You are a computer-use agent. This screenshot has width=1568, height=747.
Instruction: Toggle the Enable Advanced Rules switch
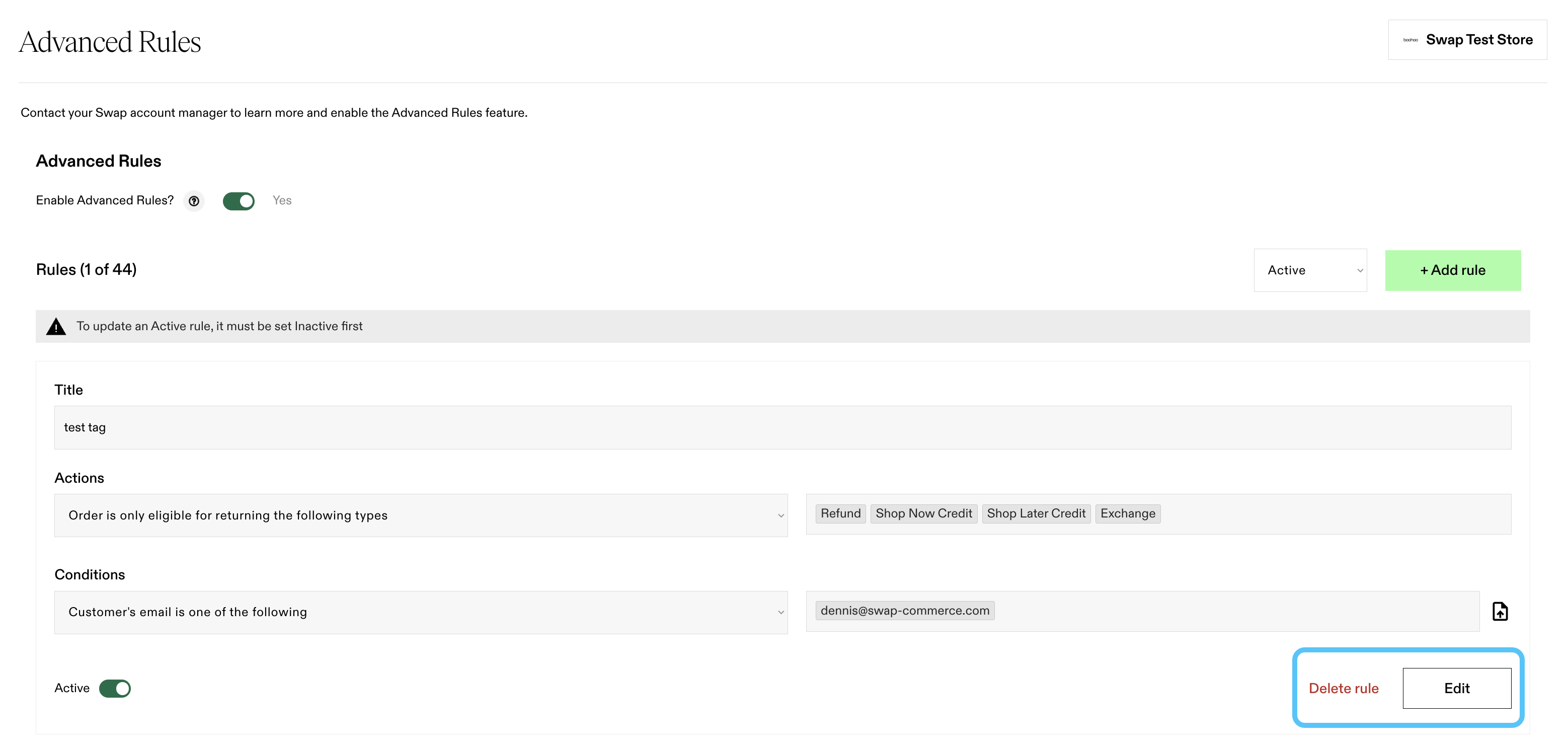[239, 201]
